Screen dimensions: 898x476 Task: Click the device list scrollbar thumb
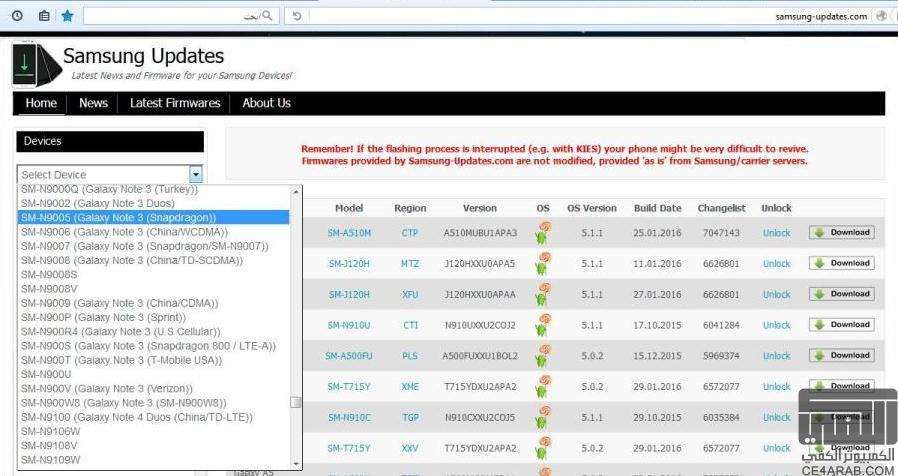click(x=296, y=402)
